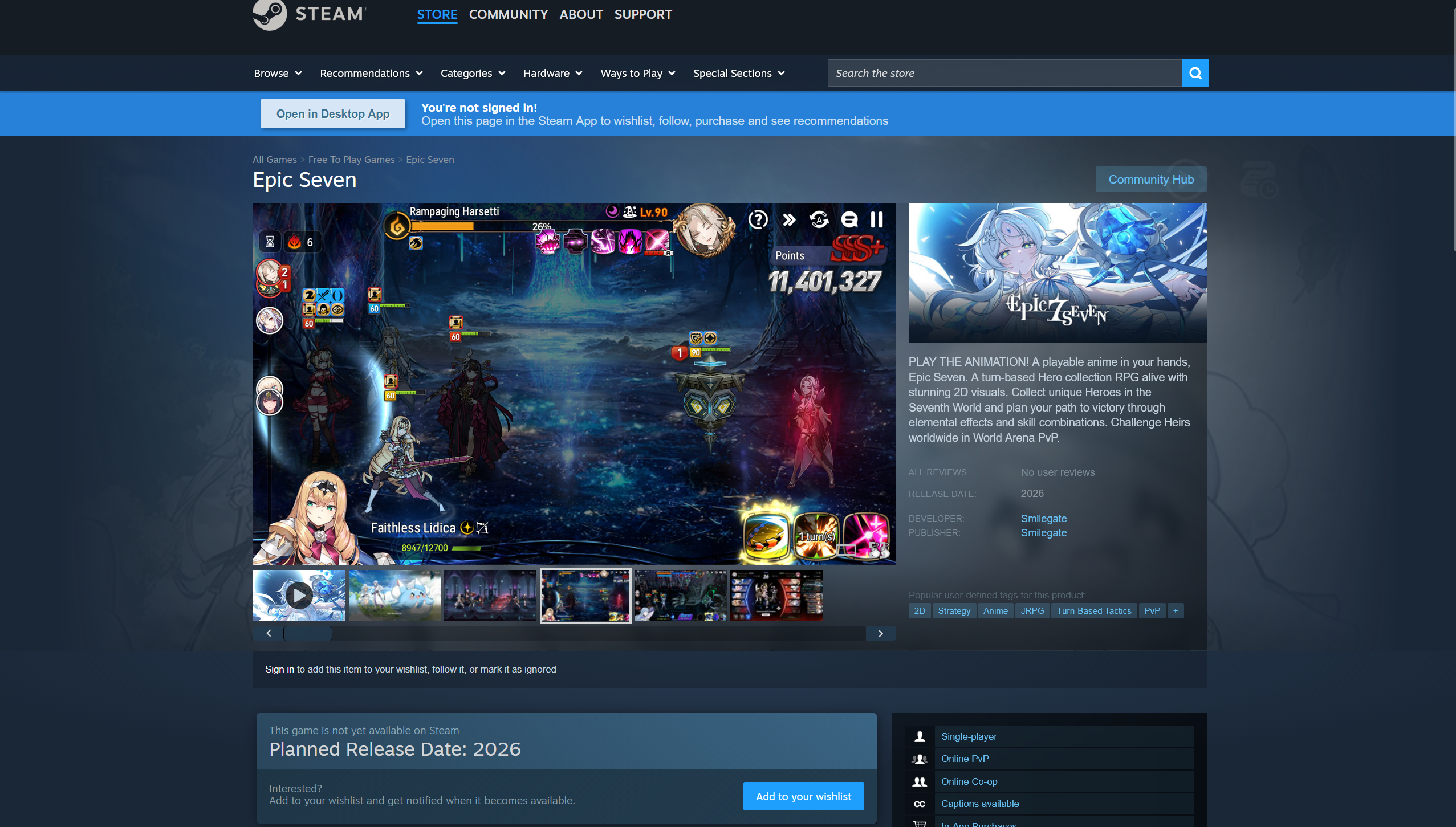Screen dimensions: 1456x827
Task: Select the Turn-Based Tactics tag
Action: 1094,610
